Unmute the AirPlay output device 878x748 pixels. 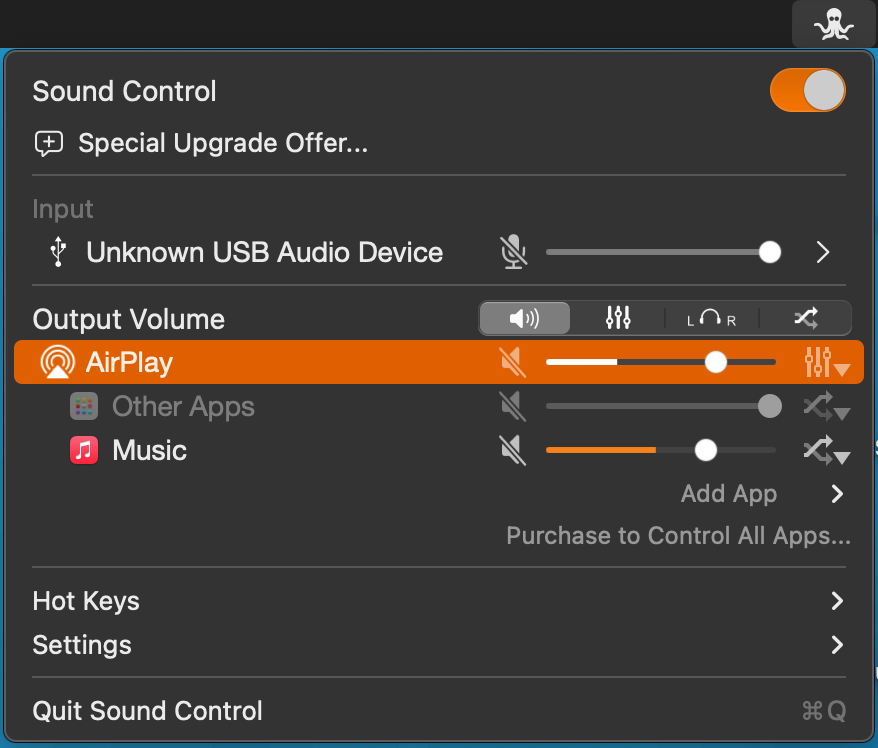coord(512,362)
